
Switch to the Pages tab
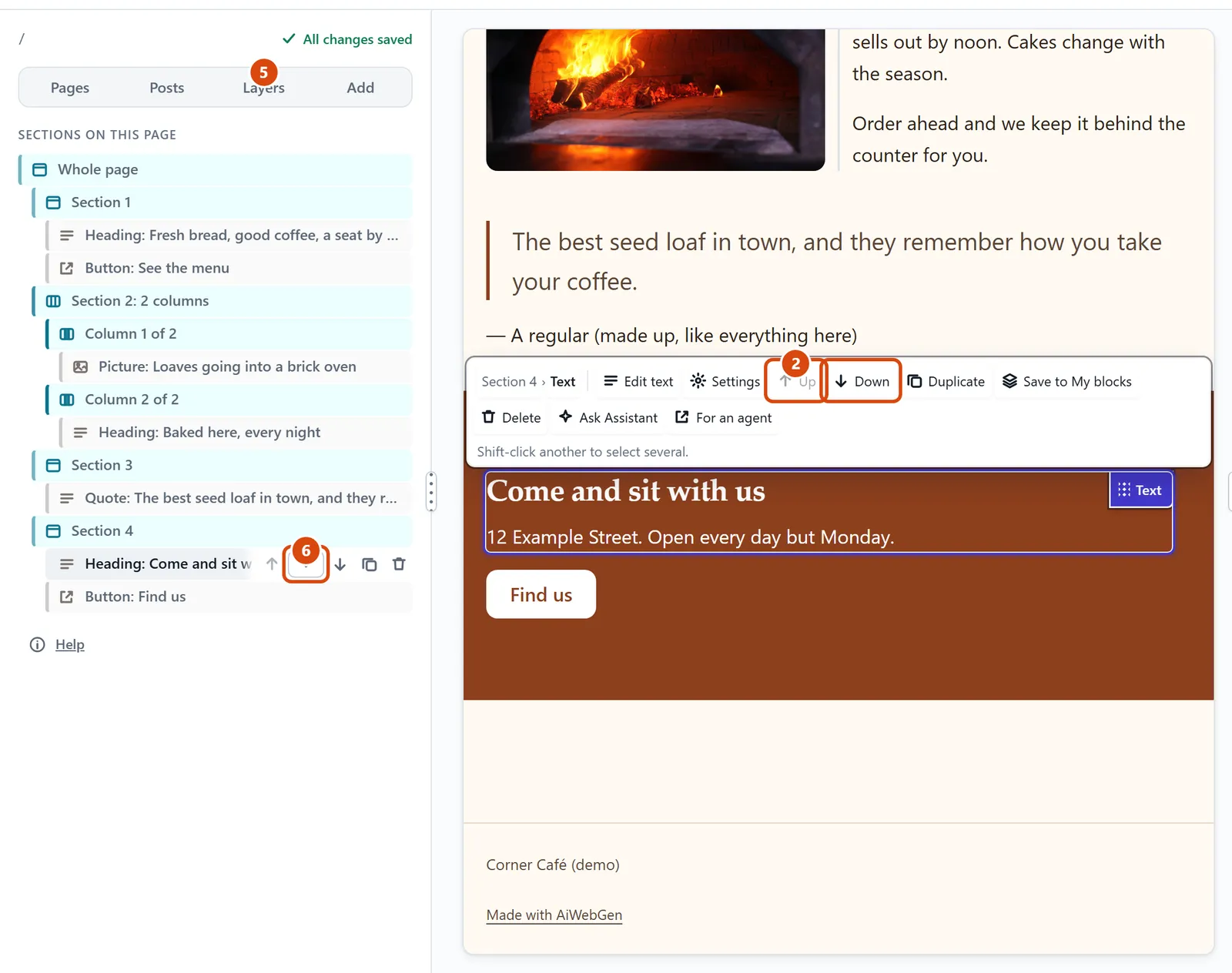(70, 88)
